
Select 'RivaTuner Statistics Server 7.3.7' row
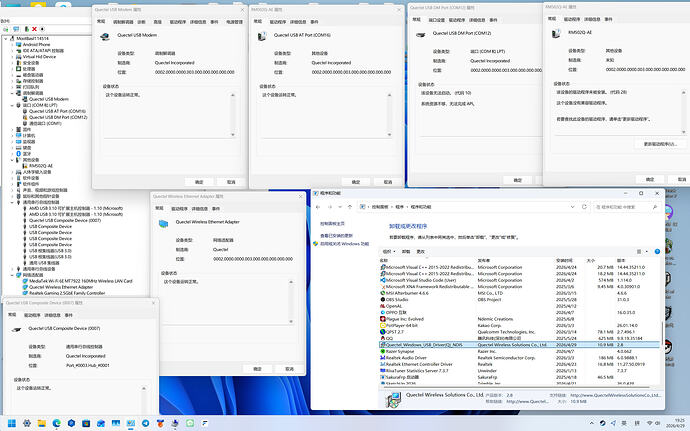coord(520,371)
